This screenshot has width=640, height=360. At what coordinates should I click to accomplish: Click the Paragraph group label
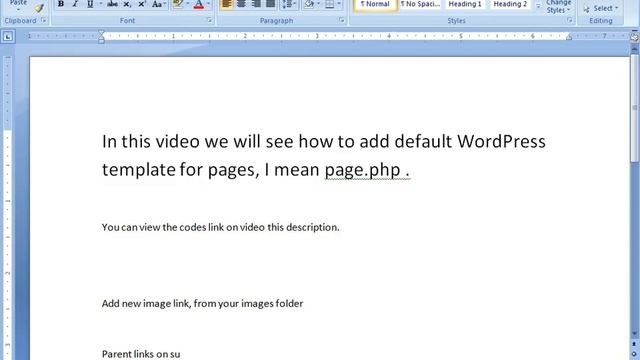pyautogui.click(x=276, y=20)
